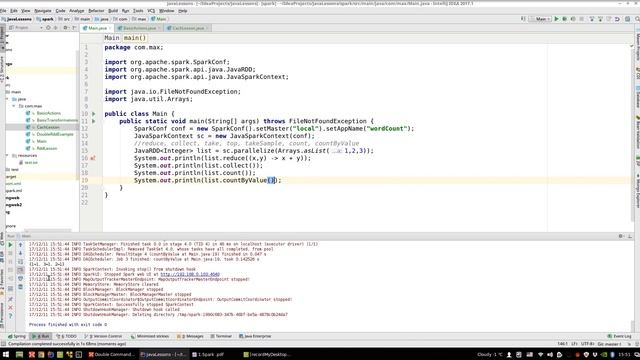The height and width of the screenshot is (360, 640).
Task: Open the Version Control tool window
Action: tap(103, 336)
